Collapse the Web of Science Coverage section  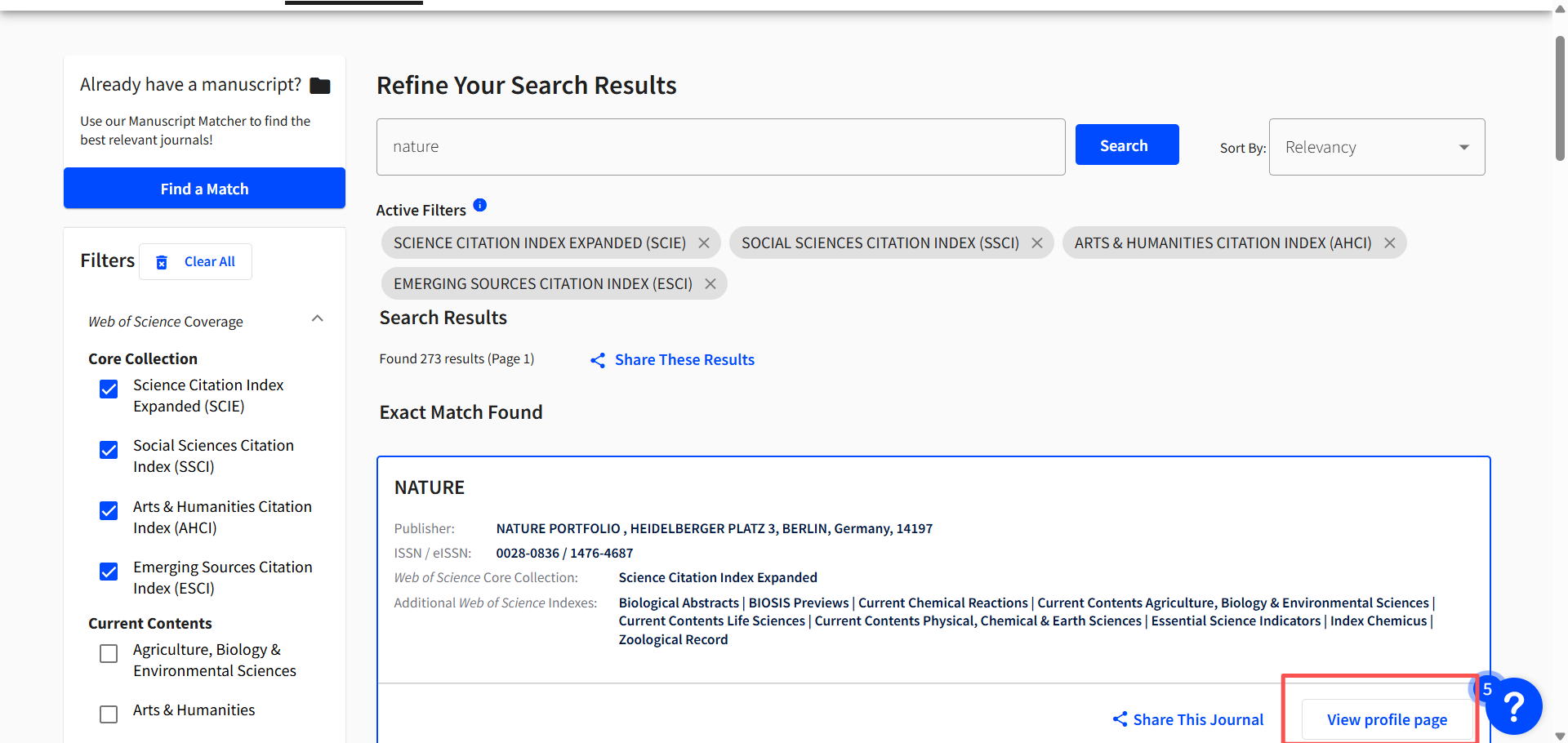318,318
